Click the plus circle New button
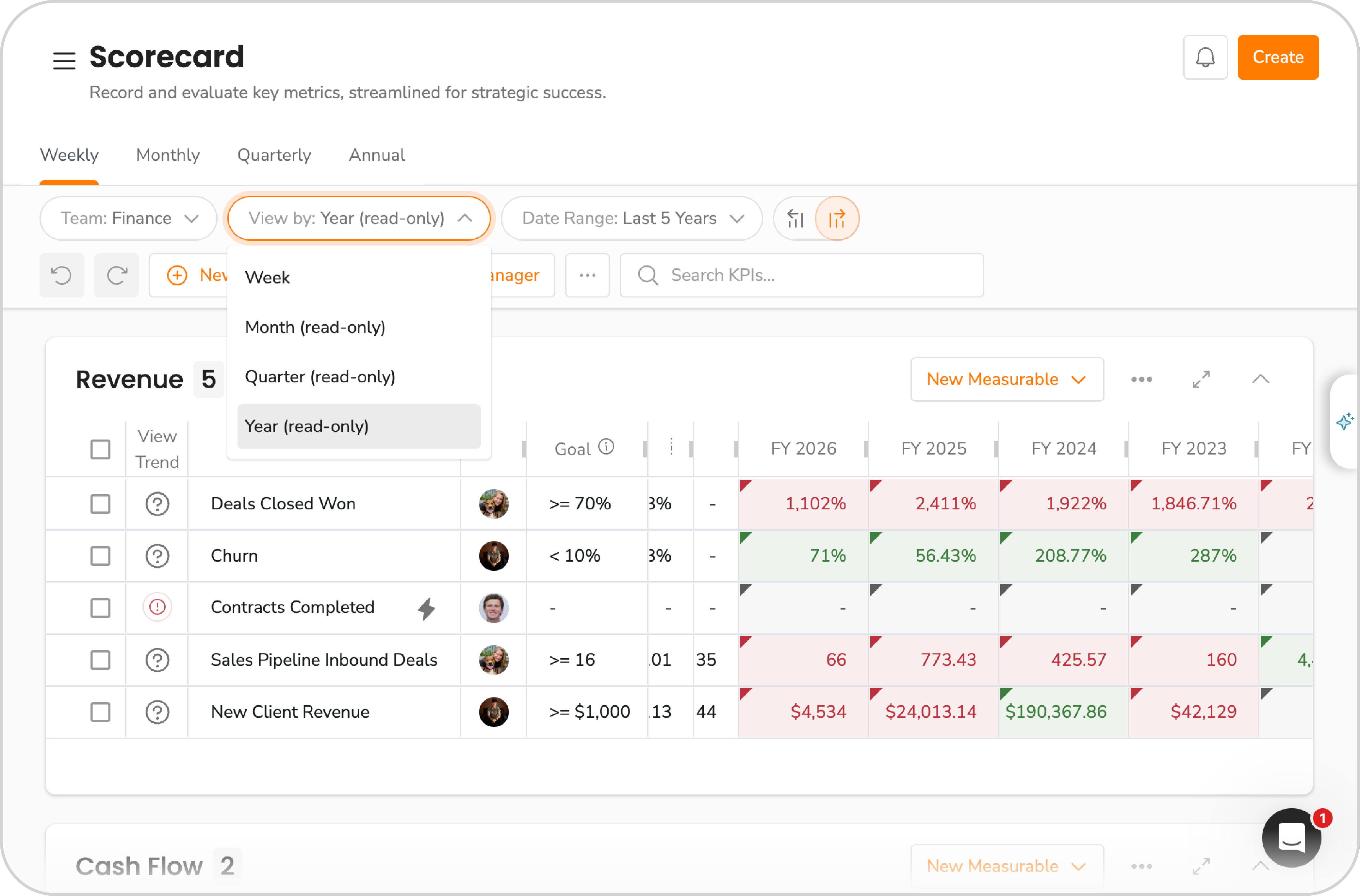Viewport: 1360px width, 896px height. point(188,276)
